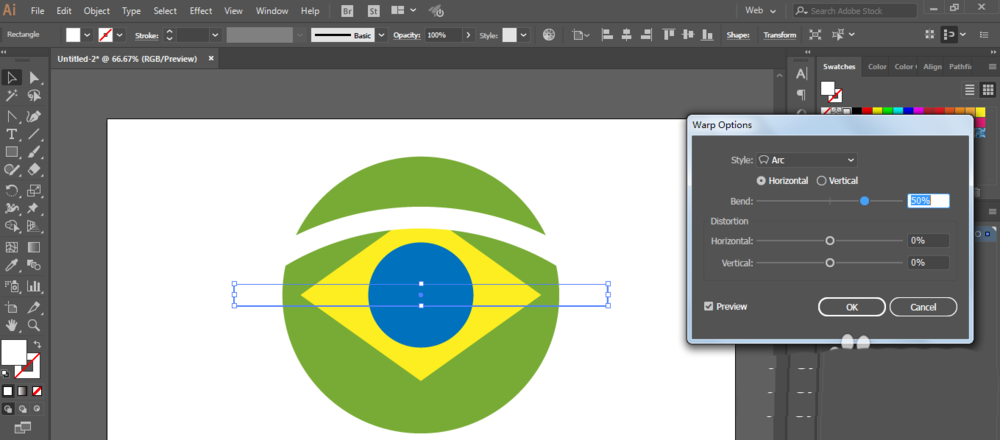Select the Direct Selection tool

[x=34, y=78]
